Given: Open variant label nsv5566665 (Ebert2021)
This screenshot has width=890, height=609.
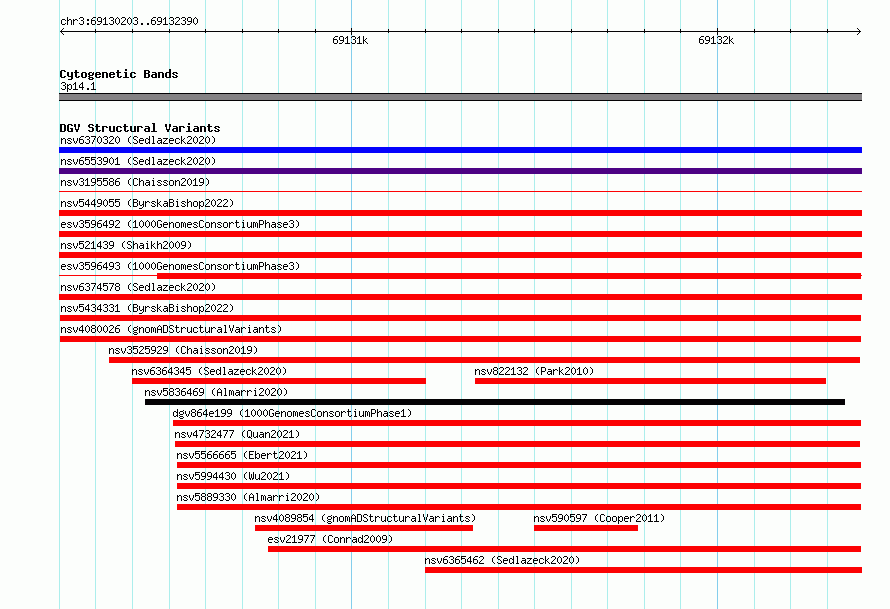Looking at the screenshot, I should [x=242, y=455].
